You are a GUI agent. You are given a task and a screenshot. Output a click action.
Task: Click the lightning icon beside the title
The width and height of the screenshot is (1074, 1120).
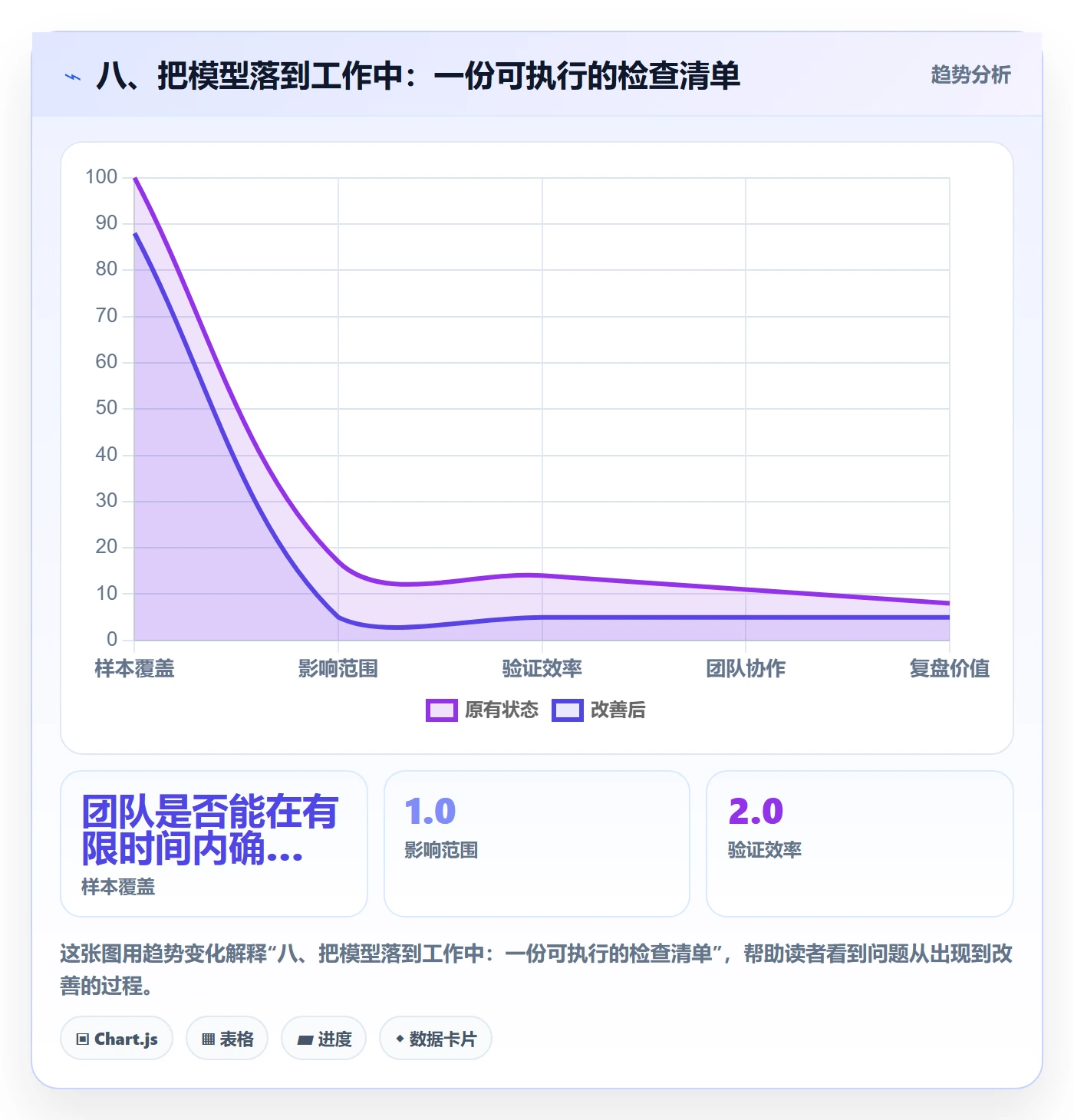(73, 77)
